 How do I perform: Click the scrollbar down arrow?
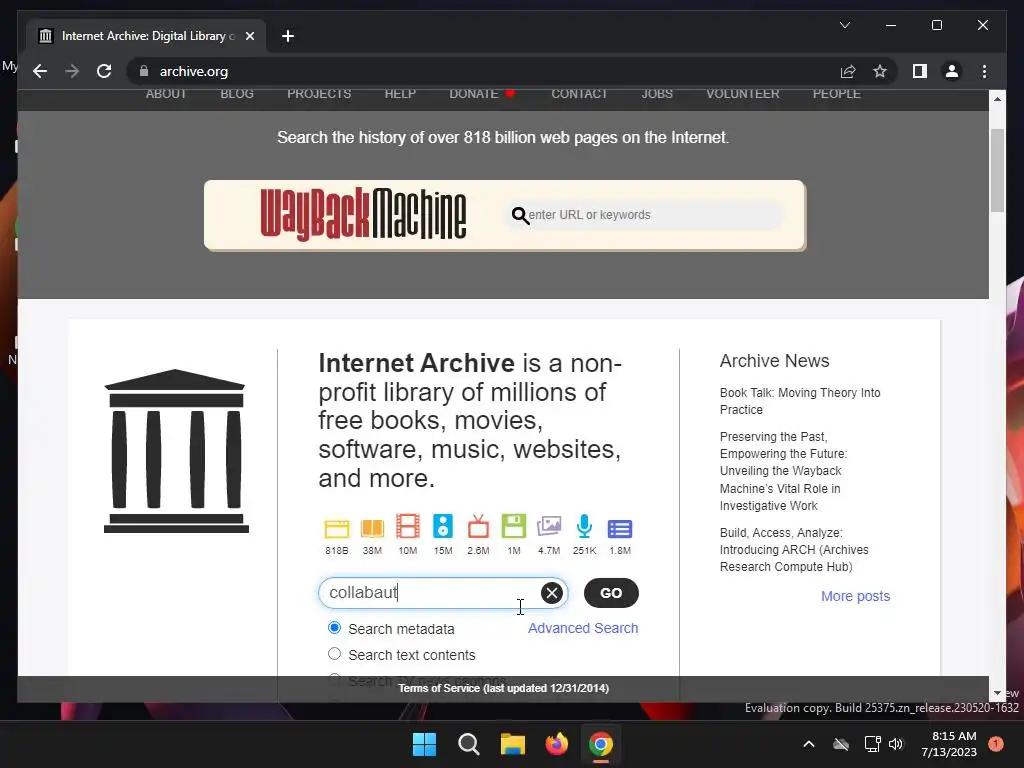[997, 694]
